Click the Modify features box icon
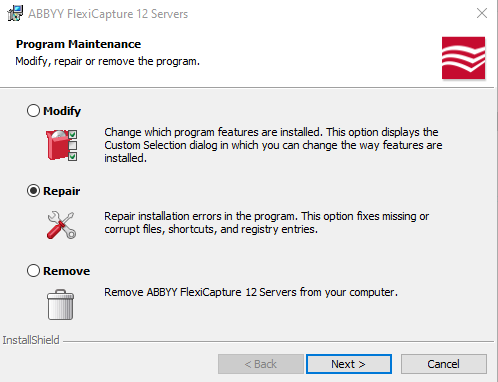The height and width of the screenshot is (382, 498). pyautogui.click(x=62, y=145)
